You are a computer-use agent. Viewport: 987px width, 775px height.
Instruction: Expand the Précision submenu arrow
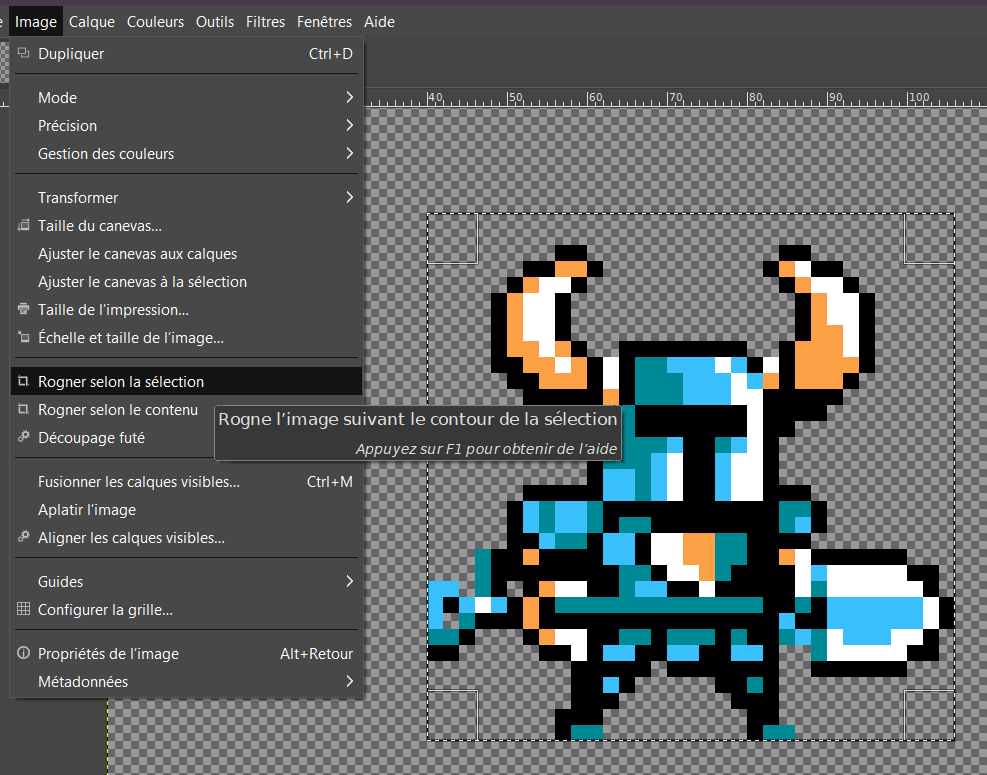[349, 125]
